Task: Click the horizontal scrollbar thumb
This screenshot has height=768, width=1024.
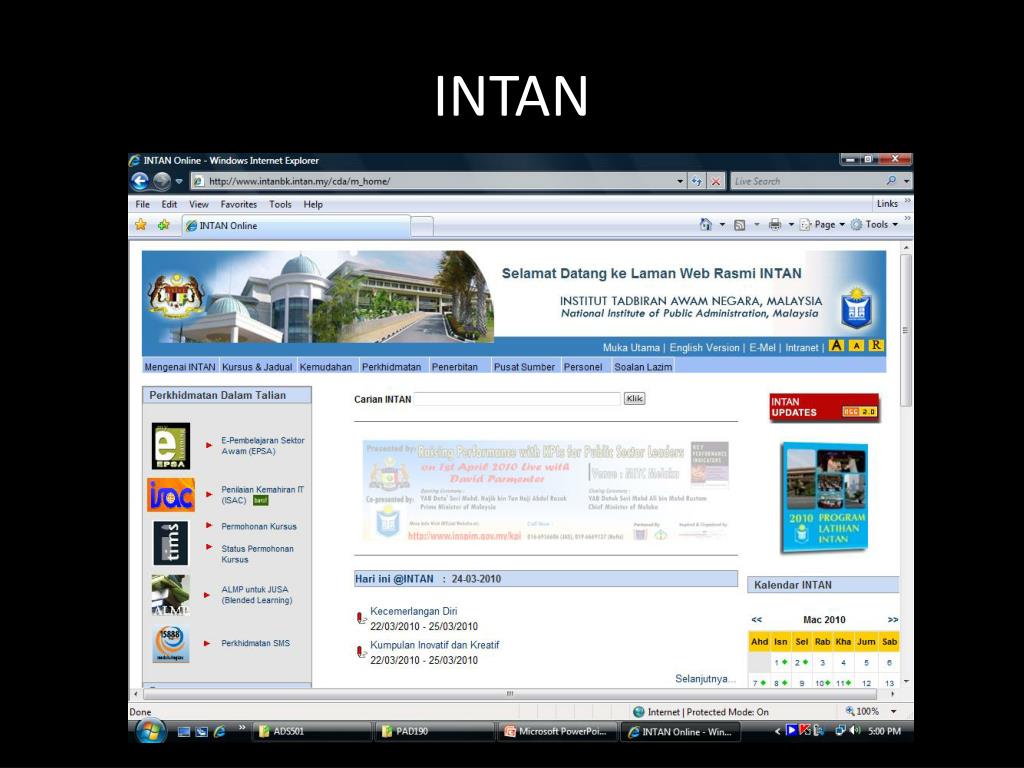Action: point(510,694)
